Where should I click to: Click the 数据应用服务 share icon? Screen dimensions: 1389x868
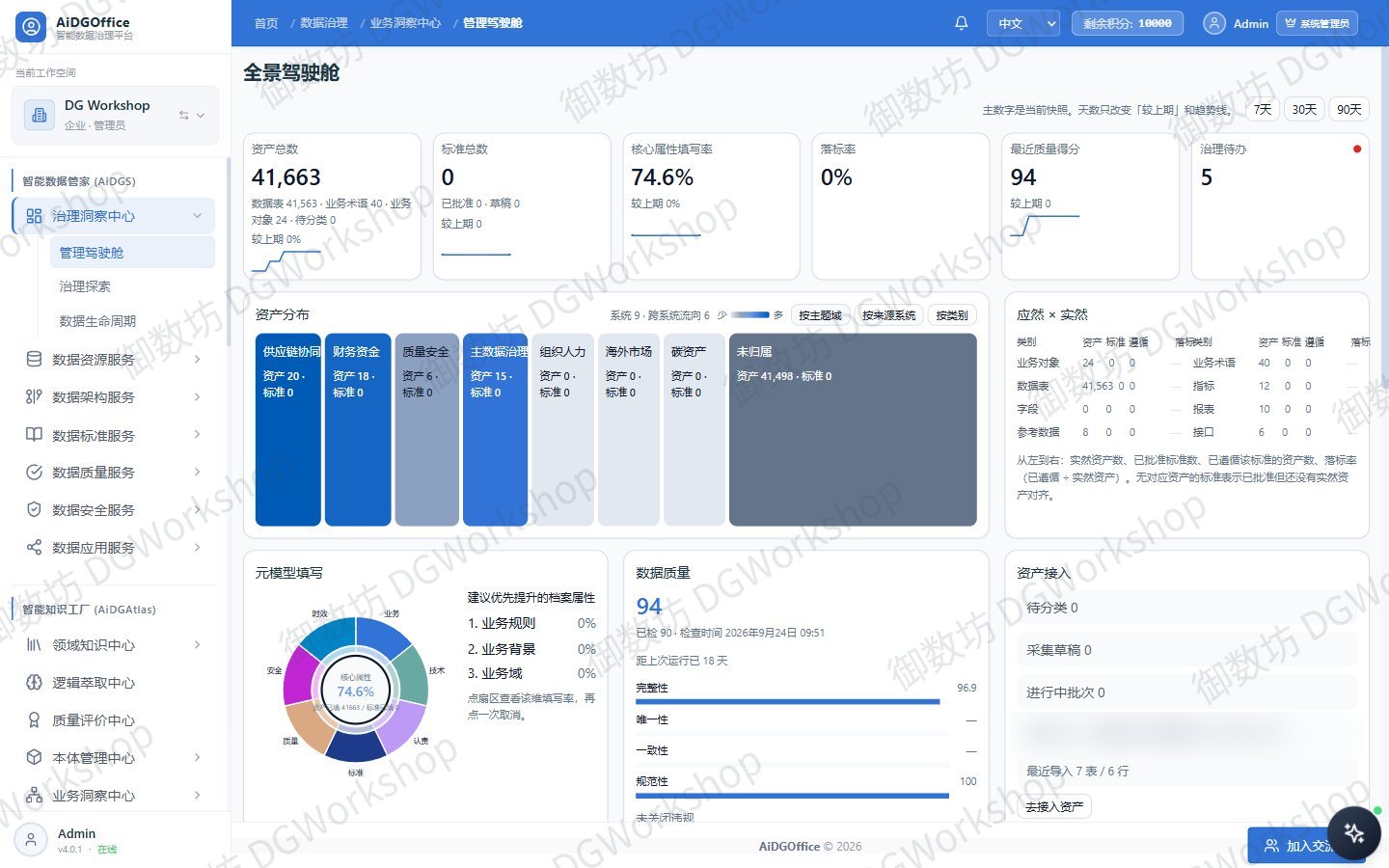34,547
